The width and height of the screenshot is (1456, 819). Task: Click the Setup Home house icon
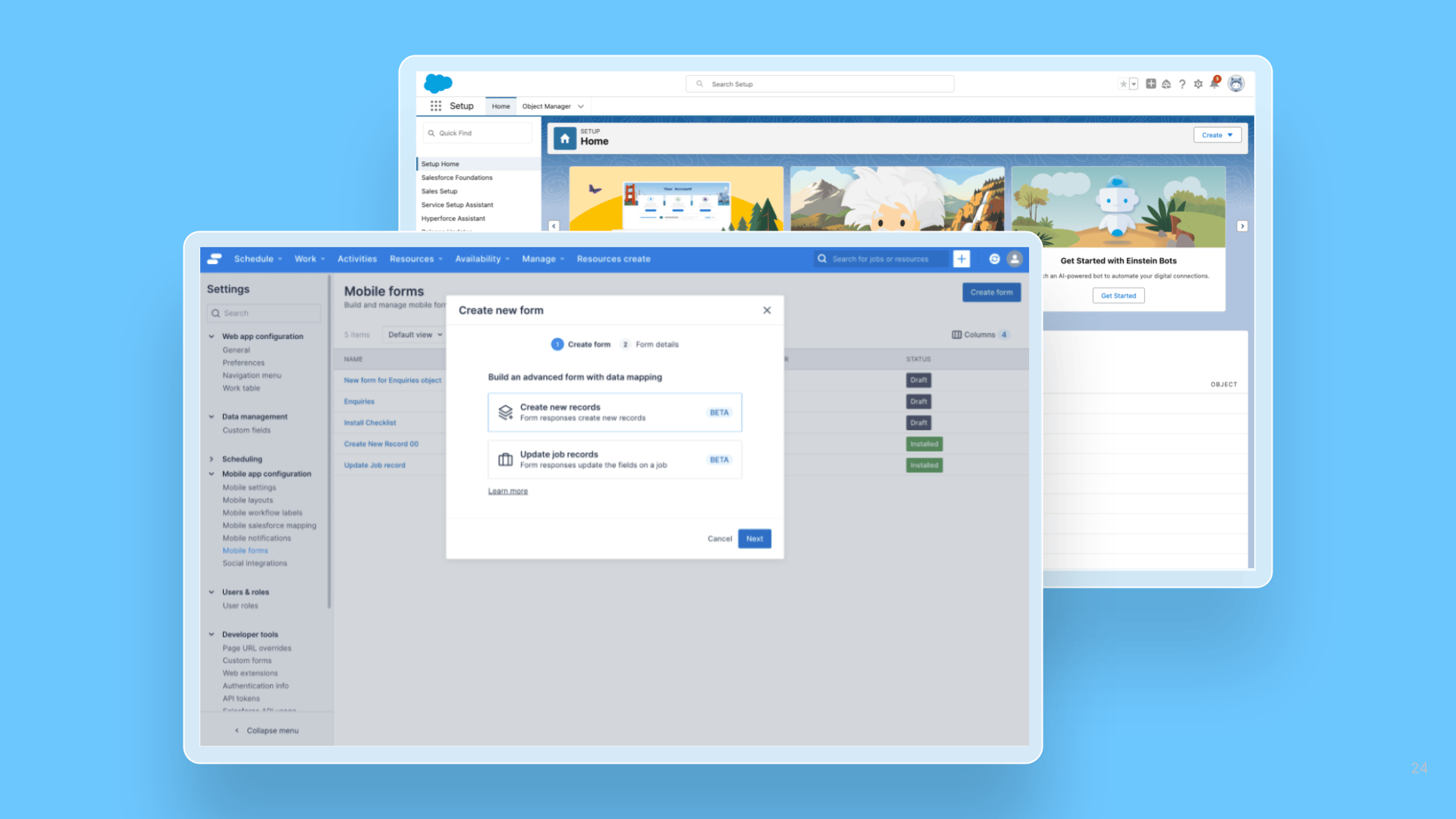565,139
